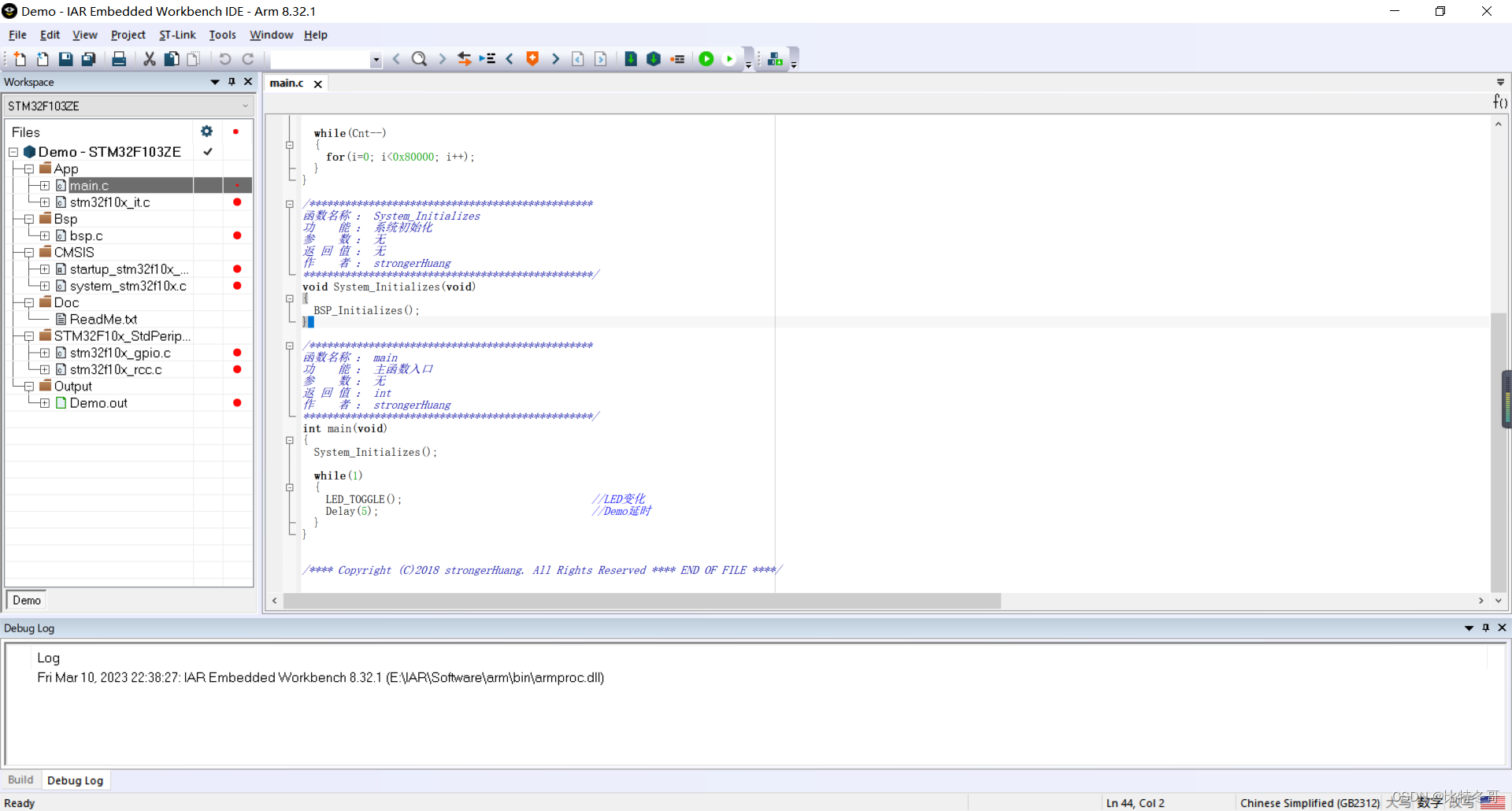Open workspace settings gear in Files header
1512x811 pixels.
click(206, 131)
